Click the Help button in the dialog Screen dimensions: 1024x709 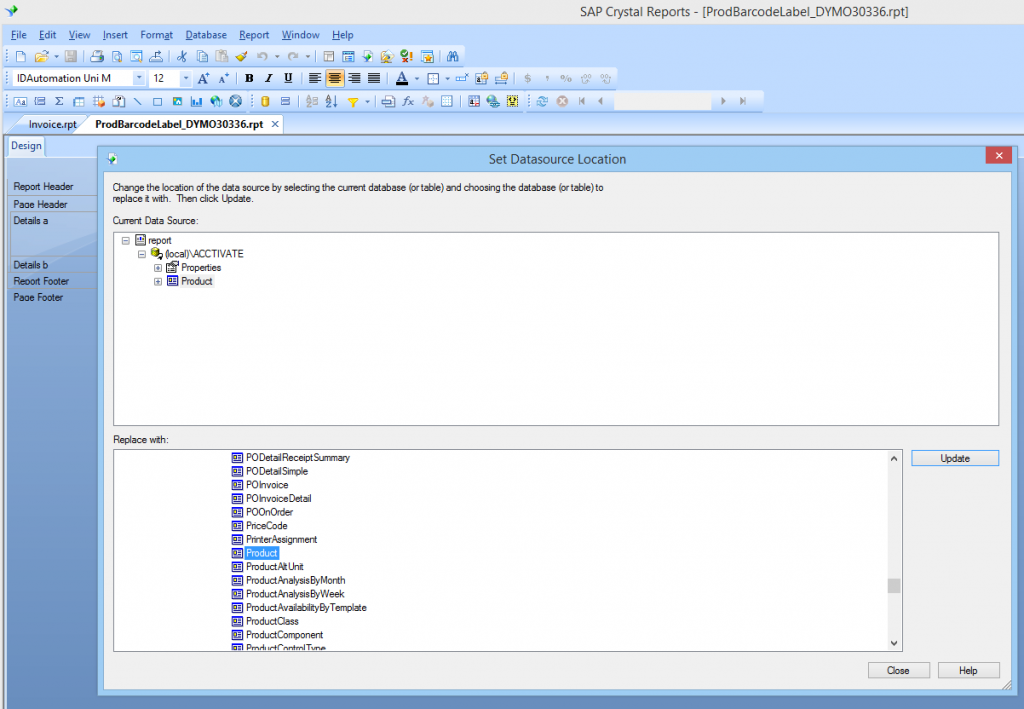(x=968, y=670)
